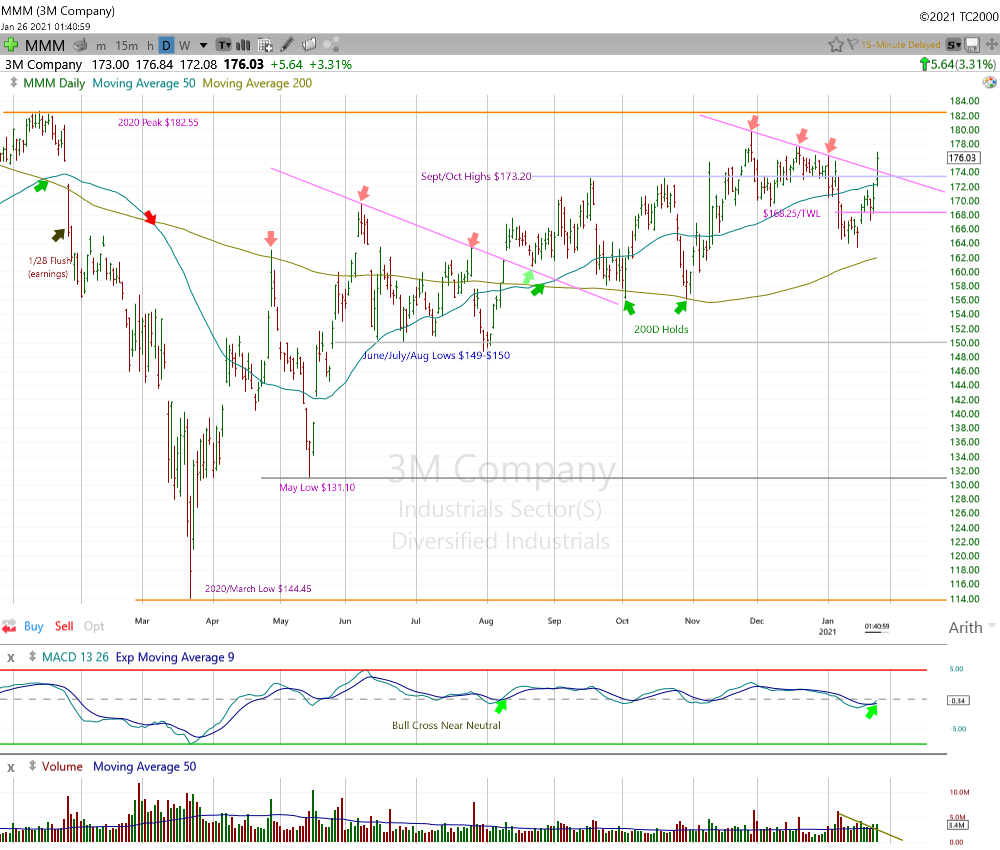Select the Weekly (W) timeframe
This screenshot has height=850, width=1000.
184,46
